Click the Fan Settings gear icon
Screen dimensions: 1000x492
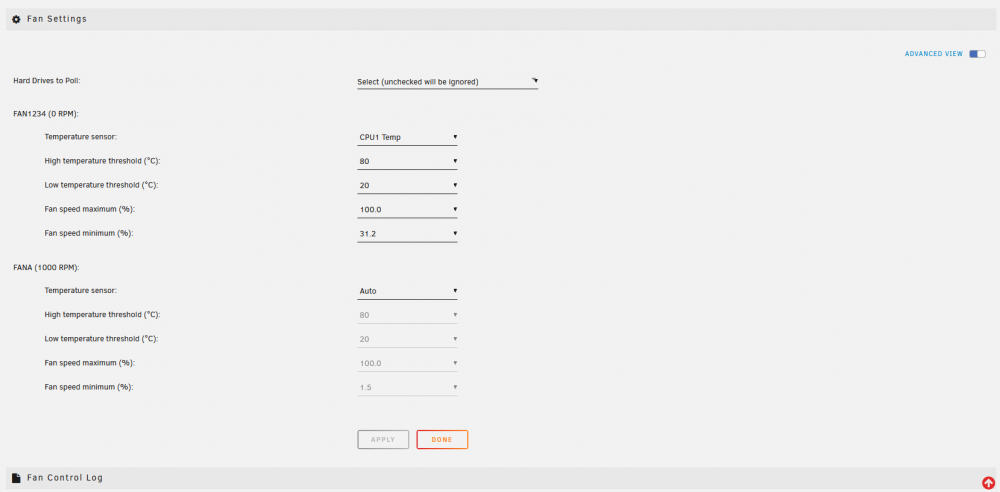(x=17, y=19)
